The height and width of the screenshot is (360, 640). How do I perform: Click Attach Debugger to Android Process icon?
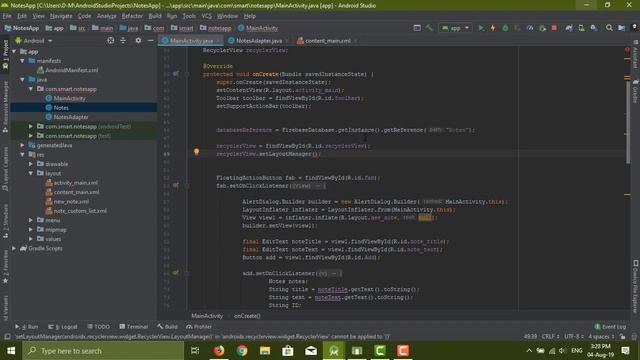(x=542, y=28)
